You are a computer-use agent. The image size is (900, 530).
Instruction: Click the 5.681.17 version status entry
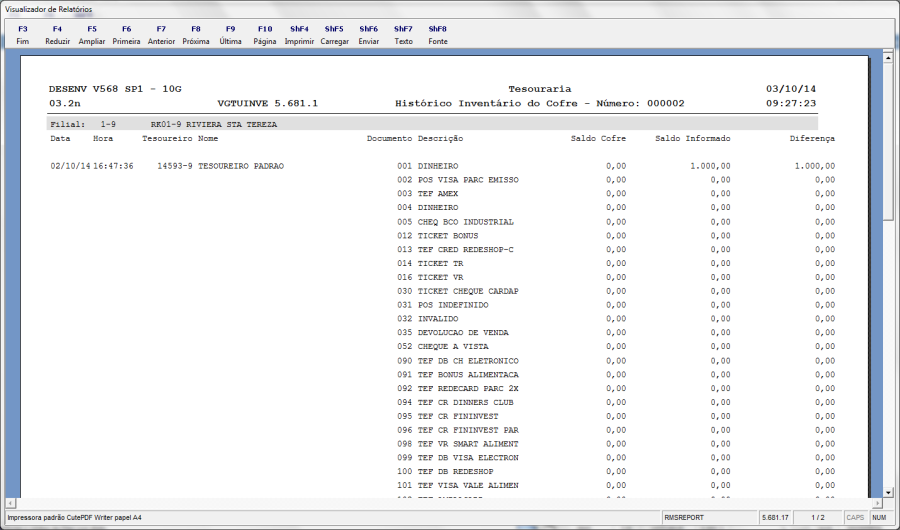[775, 517]
